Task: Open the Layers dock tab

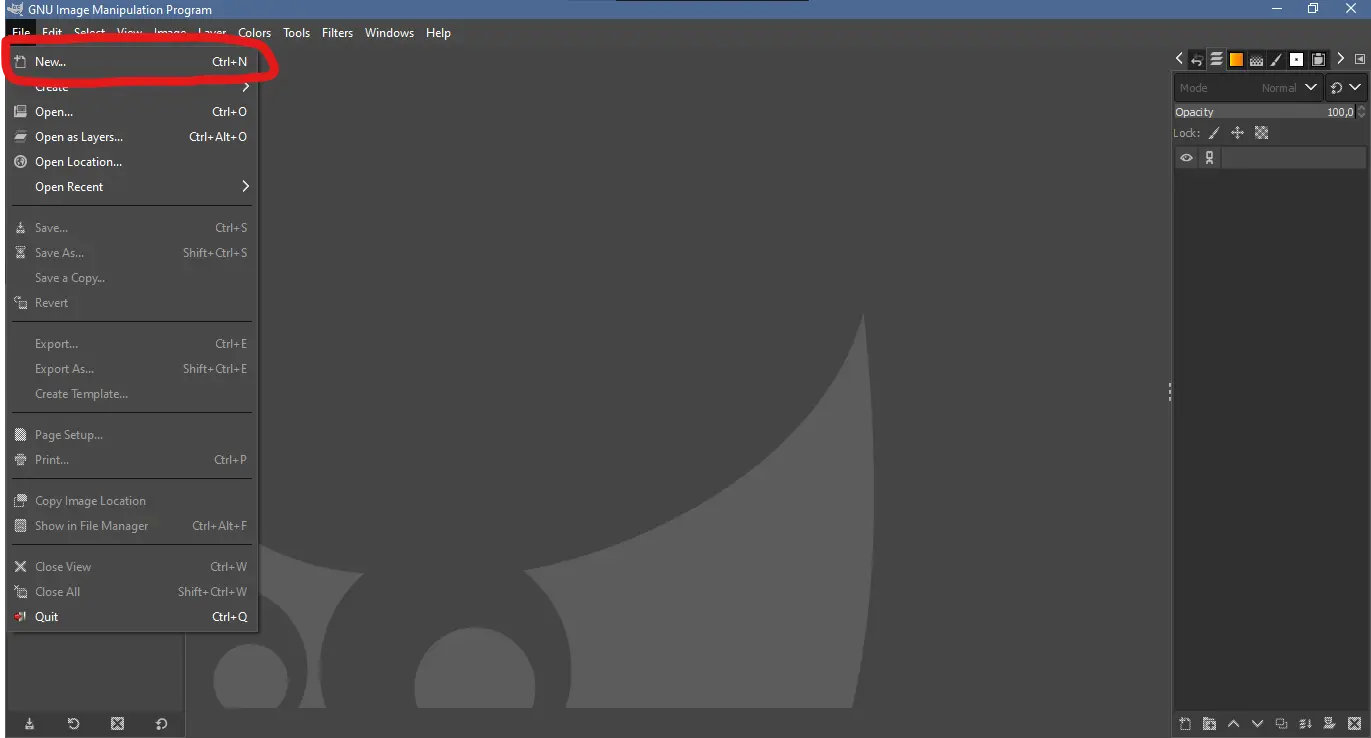Action: [1216, 60]
